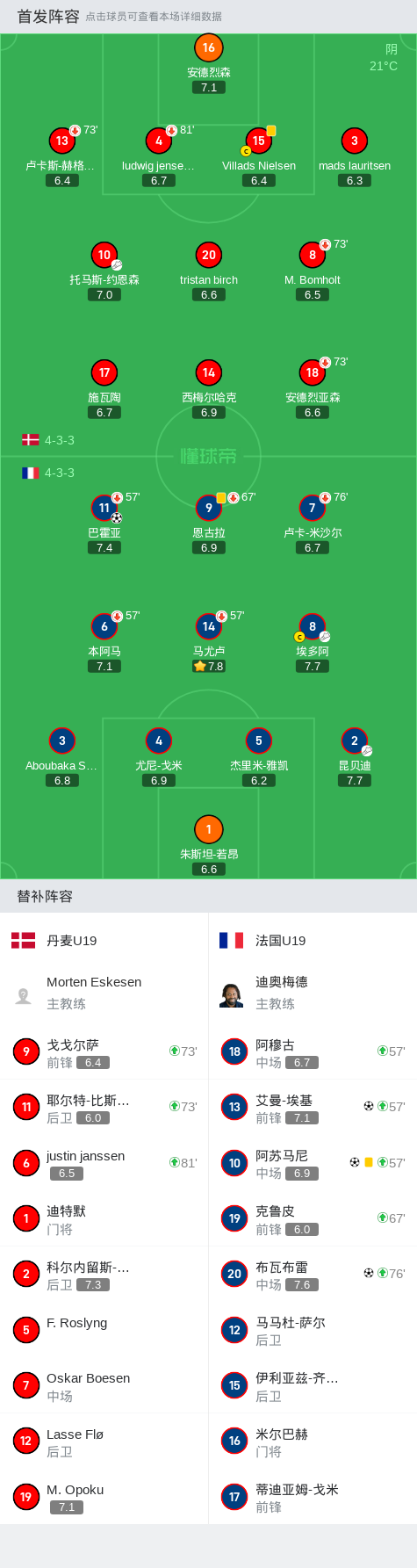Open 巴霍亚 number 11 player data
The image size is (417, 1568).
[x=104, y=508]
